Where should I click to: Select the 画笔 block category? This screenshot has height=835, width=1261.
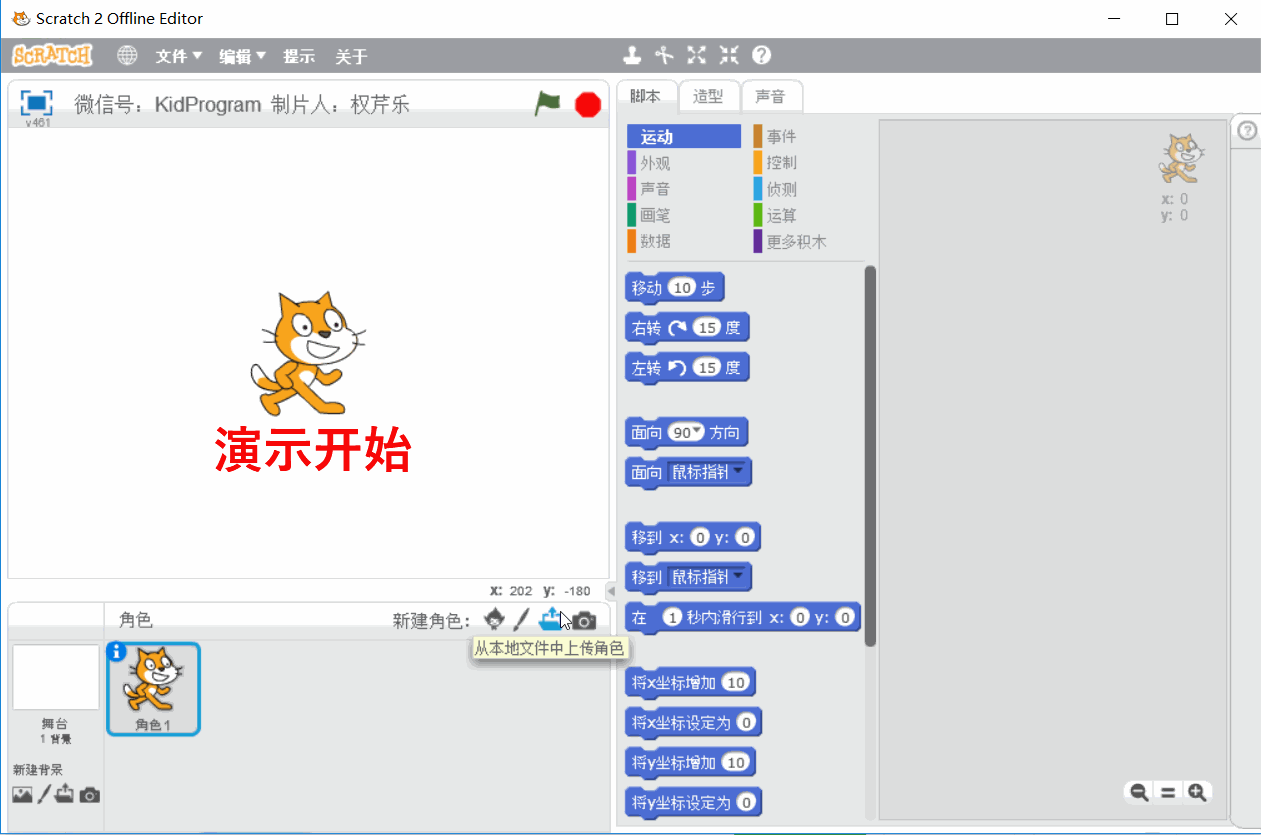(x=684, y=214)
